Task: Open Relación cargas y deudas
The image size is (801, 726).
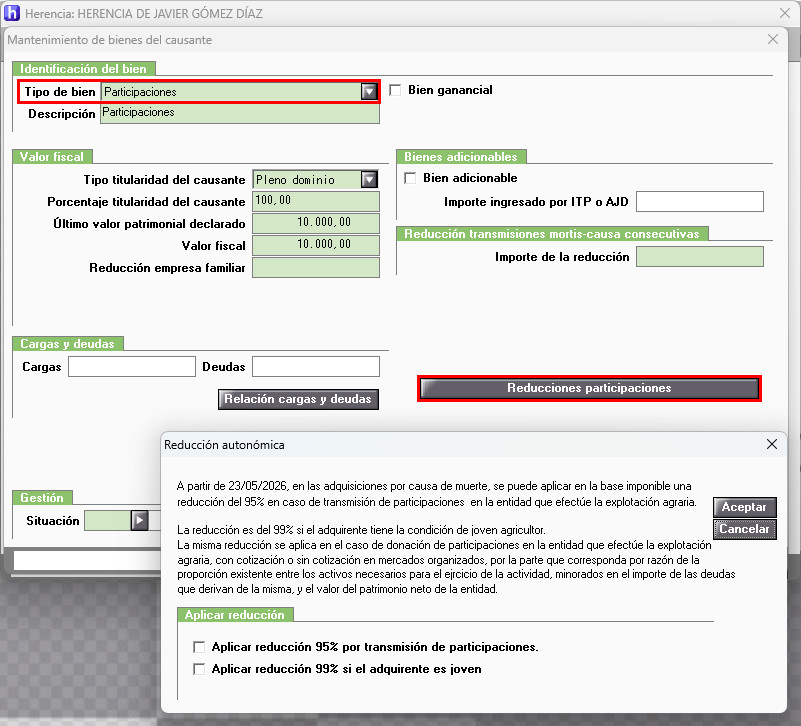Action: click(298, 399)
